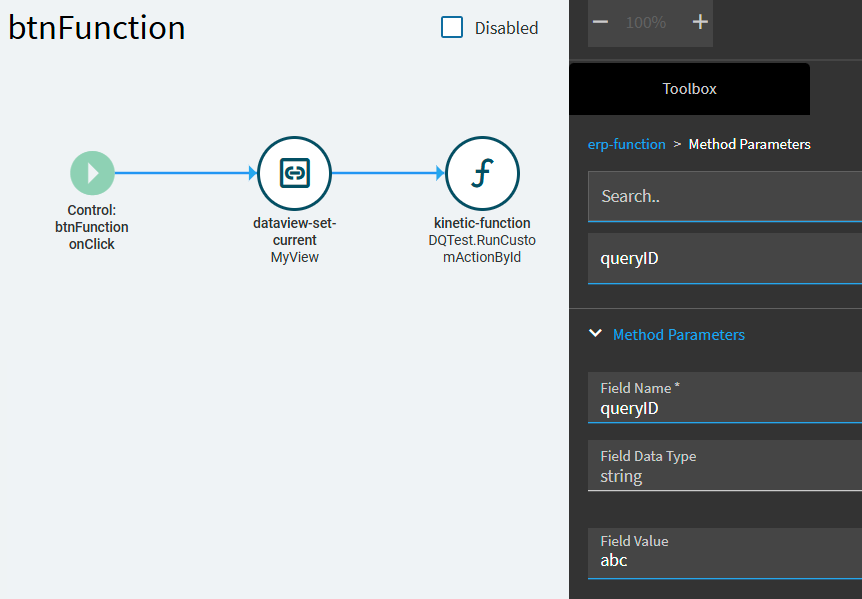Click the Method Parameters section heading
This screenshot has height=599, width=862.
point(679,335)
